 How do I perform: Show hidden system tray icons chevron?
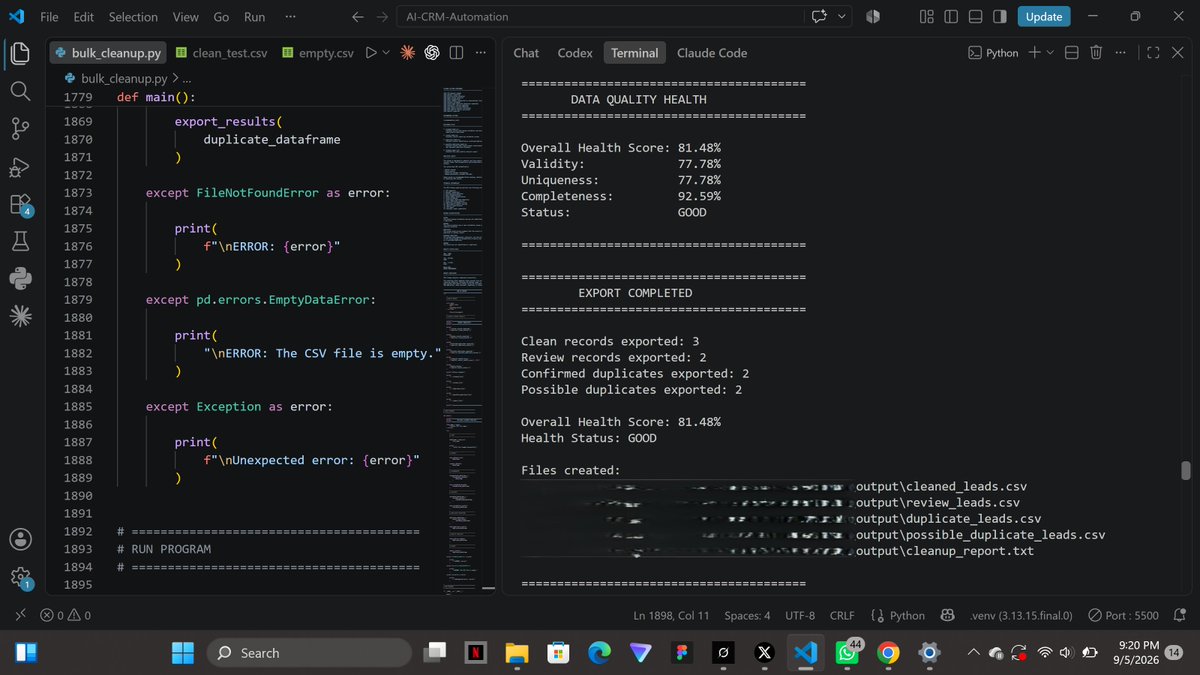pos(973,653)
